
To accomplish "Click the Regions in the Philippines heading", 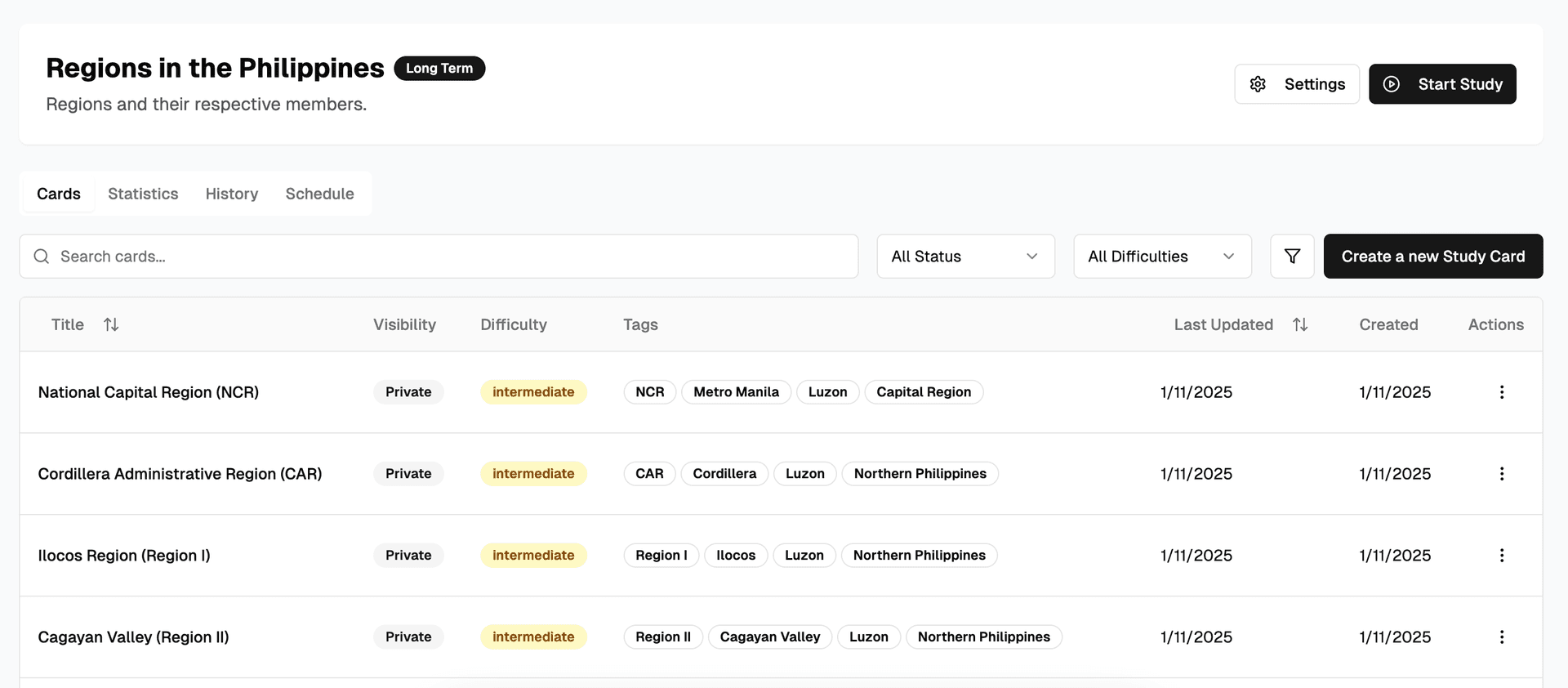I will tap(215, 68).
